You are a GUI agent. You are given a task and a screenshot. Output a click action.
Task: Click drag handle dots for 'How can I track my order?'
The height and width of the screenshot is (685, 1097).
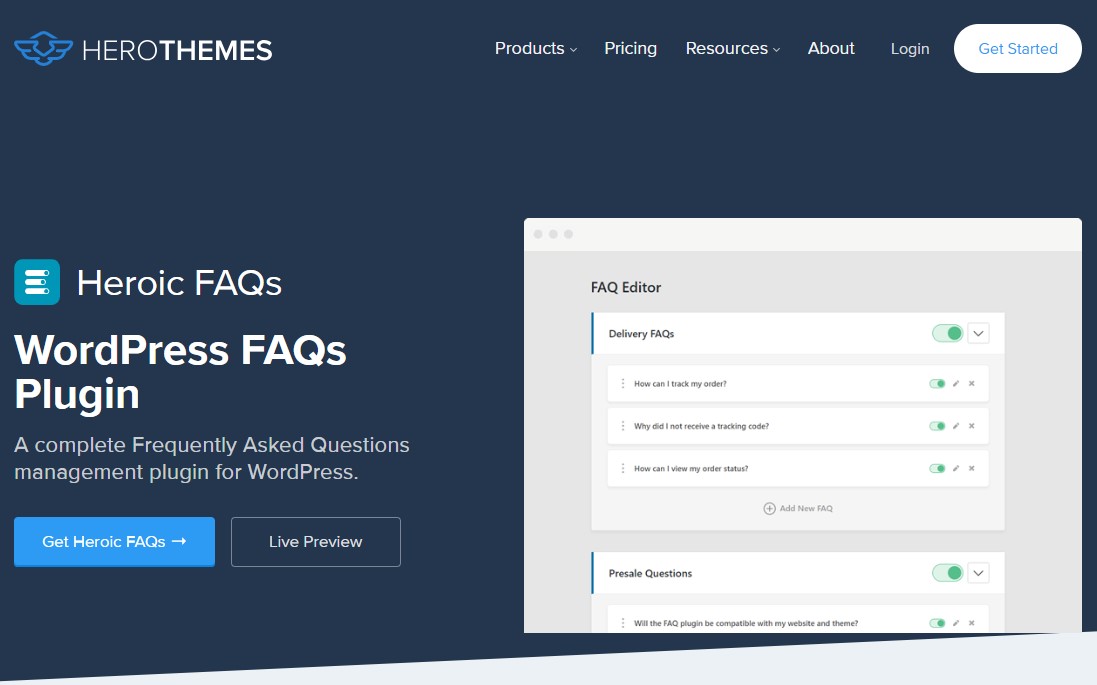point(623,383)
